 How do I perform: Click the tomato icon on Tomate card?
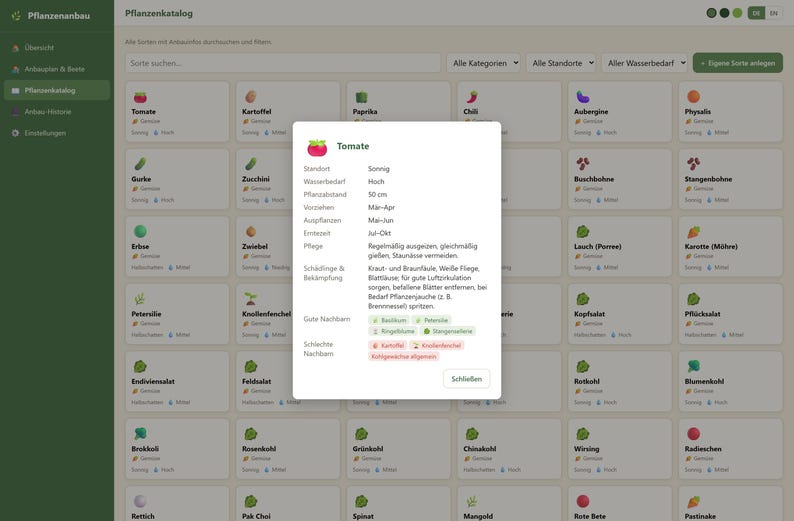[x=140, y=97]
